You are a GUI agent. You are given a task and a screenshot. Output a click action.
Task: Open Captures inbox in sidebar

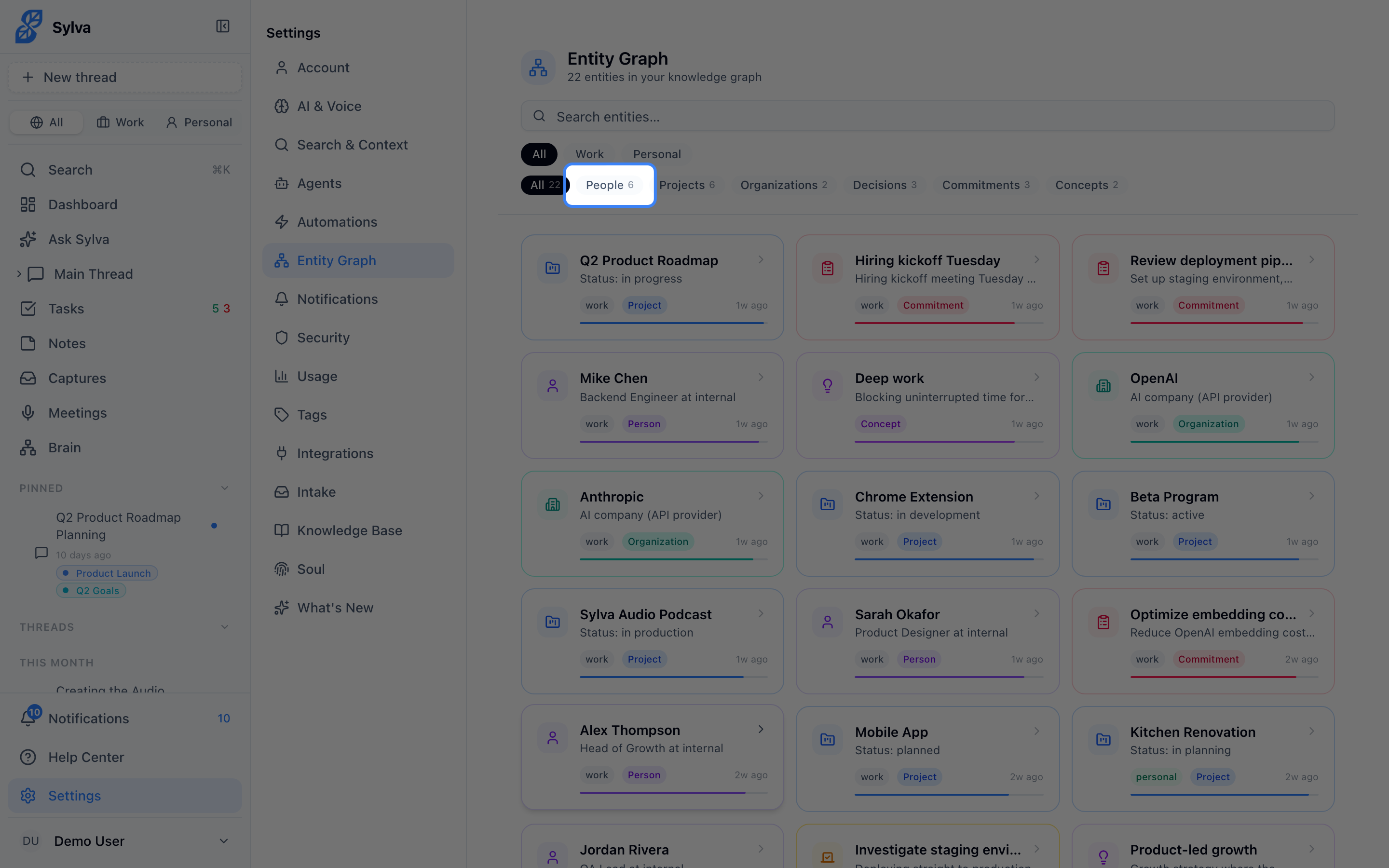[124, 379]
